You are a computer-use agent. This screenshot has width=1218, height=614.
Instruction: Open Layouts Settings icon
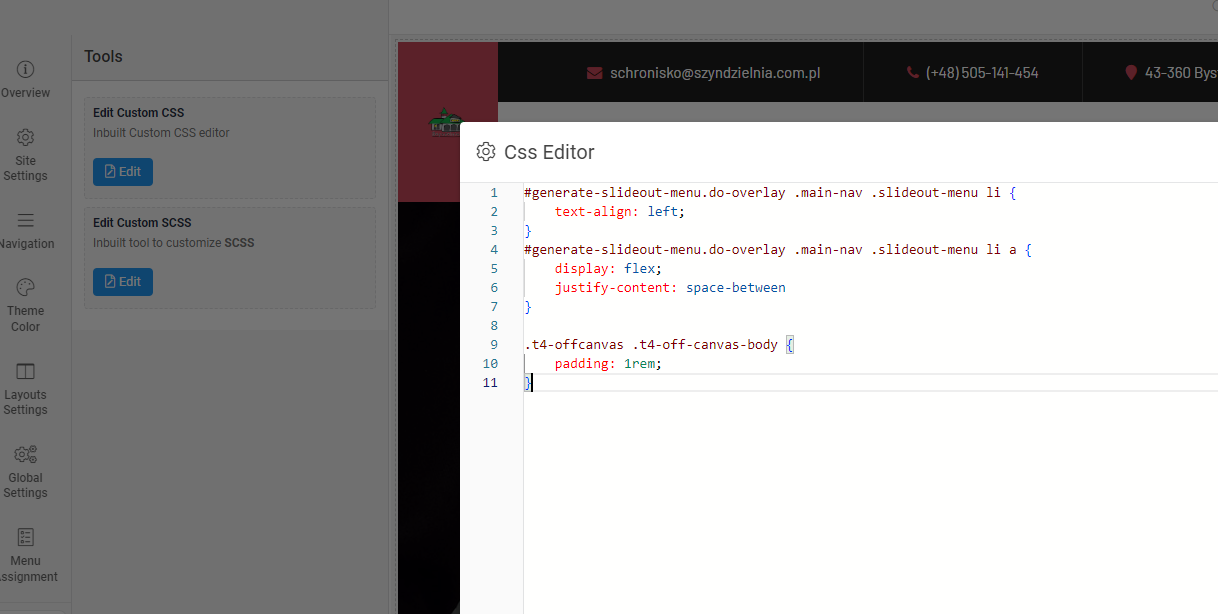coord(26,371)
